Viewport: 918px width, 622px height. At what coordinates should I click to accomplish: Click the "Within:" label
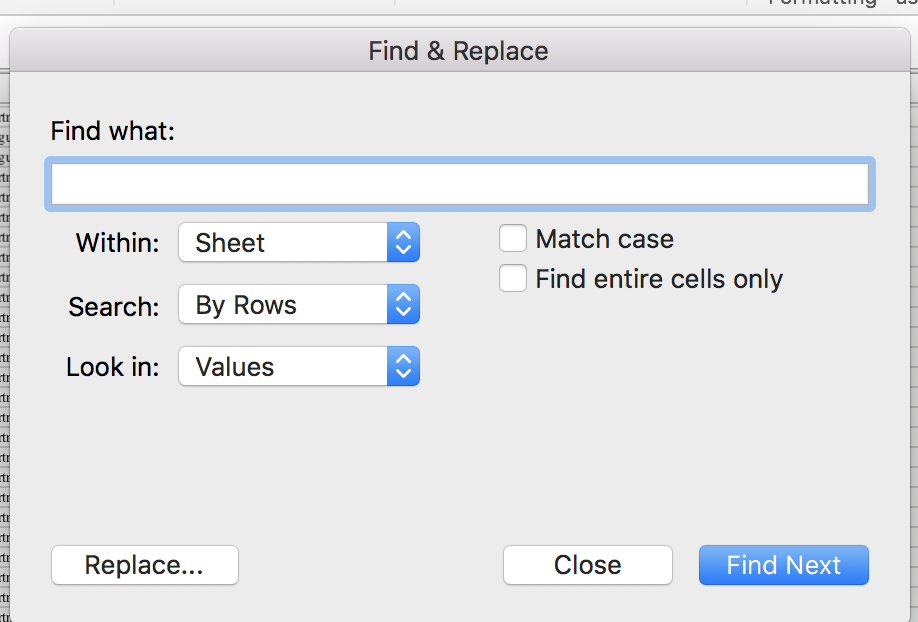pyautogui.click(x=118, y=243)
